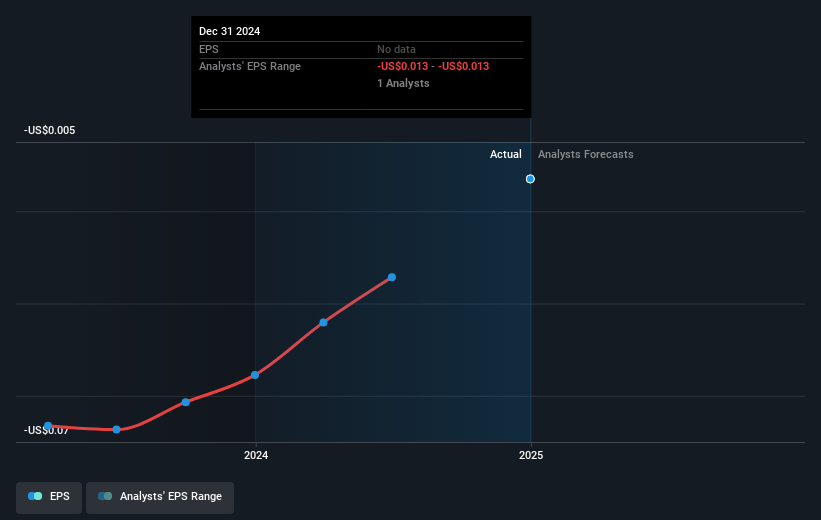
Task: Toggle the Analysts' EPS Range legend button
Action: click(160, 497)
